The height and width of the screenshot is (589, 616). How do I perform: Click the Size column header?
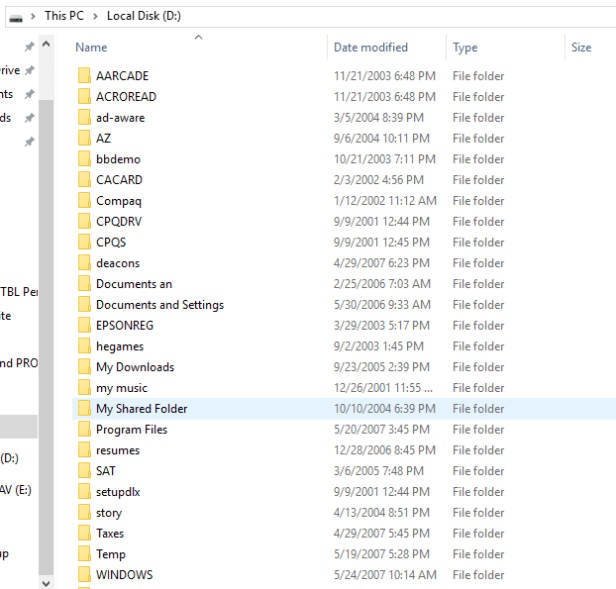pyautogui.click(x=581, y=47)
